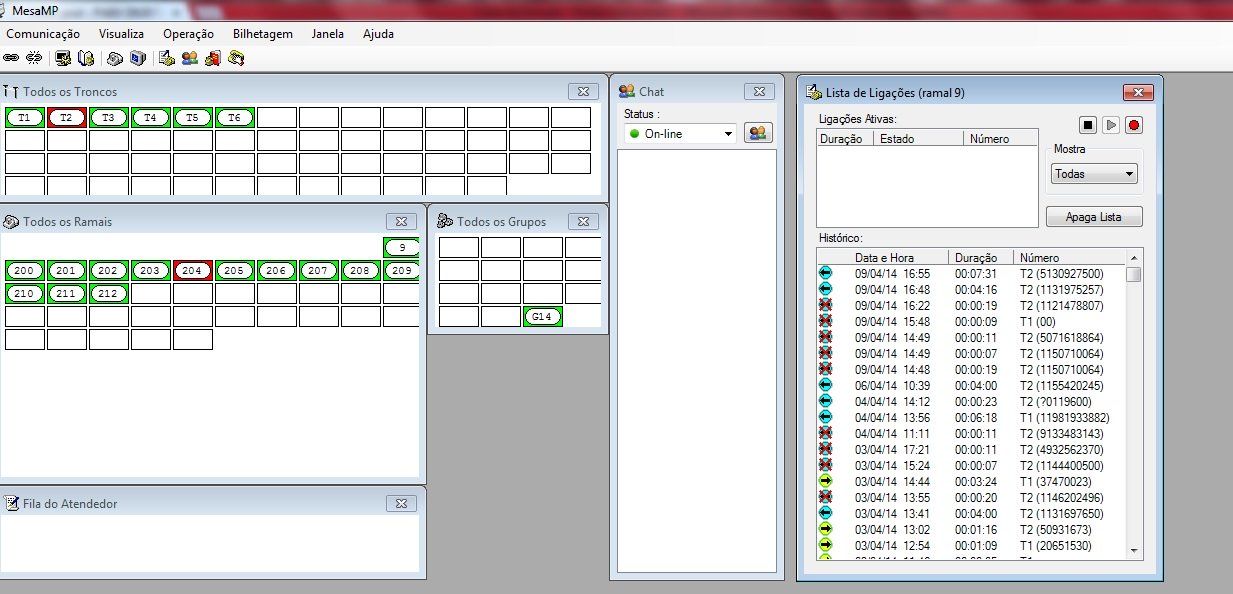Click the computer monitor toolbar icon

(x=63, y=58)
